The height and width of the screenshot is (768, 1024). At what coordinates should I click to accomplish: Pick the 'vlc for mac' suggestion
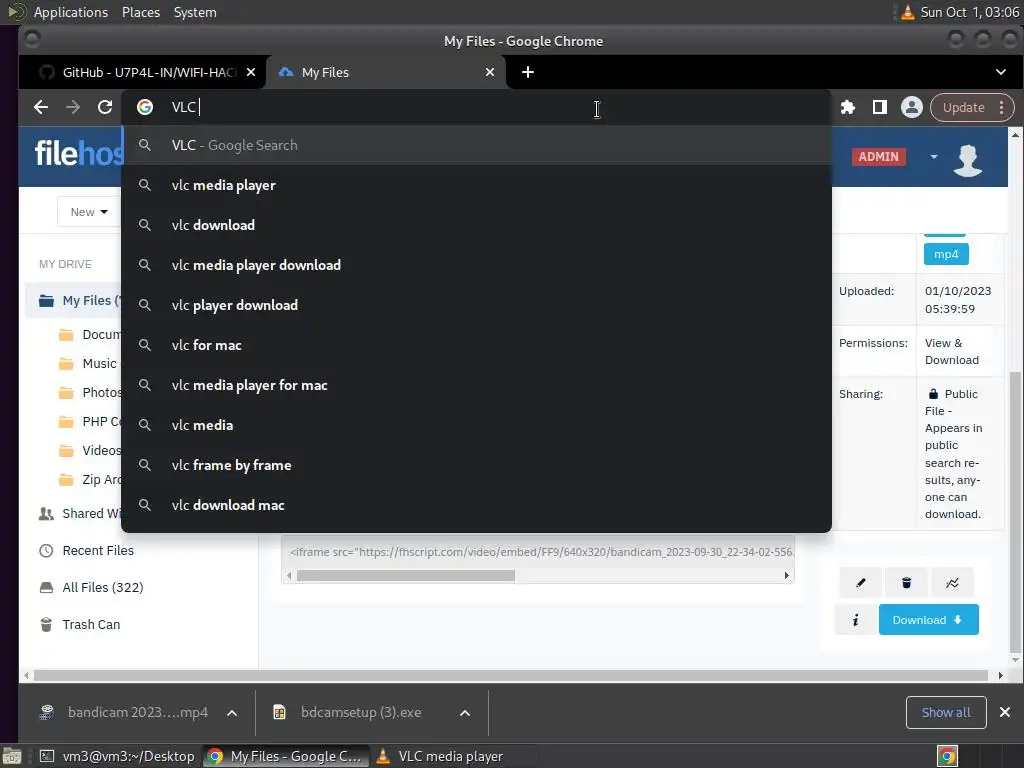[x=477, y=345]
